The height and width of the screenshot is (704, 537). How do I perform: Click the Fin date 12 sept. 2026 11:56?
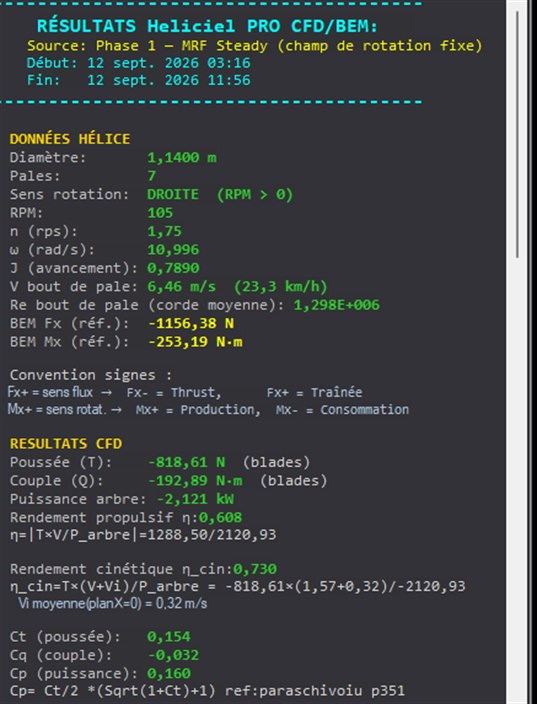point(169,80)
